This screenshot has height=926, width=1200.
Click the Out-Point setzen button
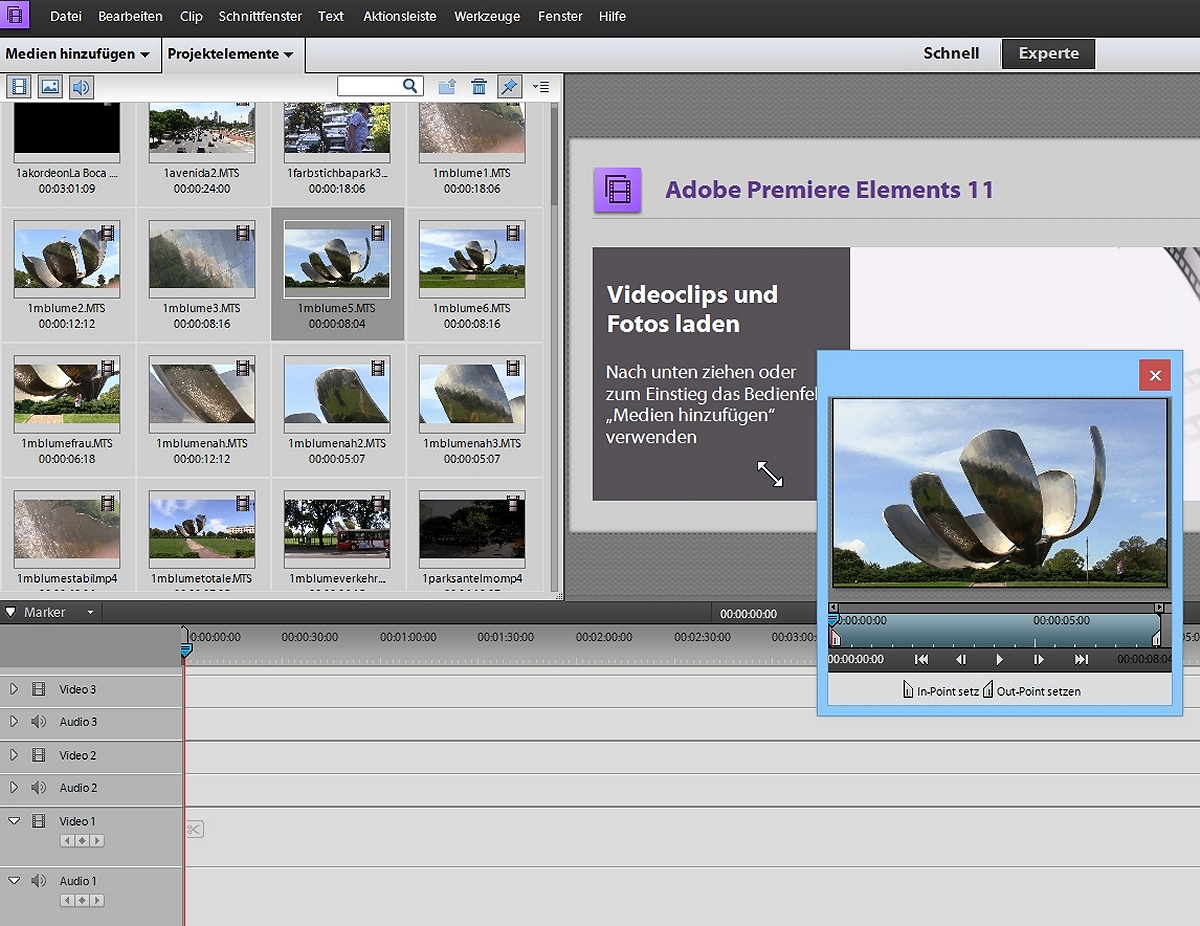point(1032,690)
